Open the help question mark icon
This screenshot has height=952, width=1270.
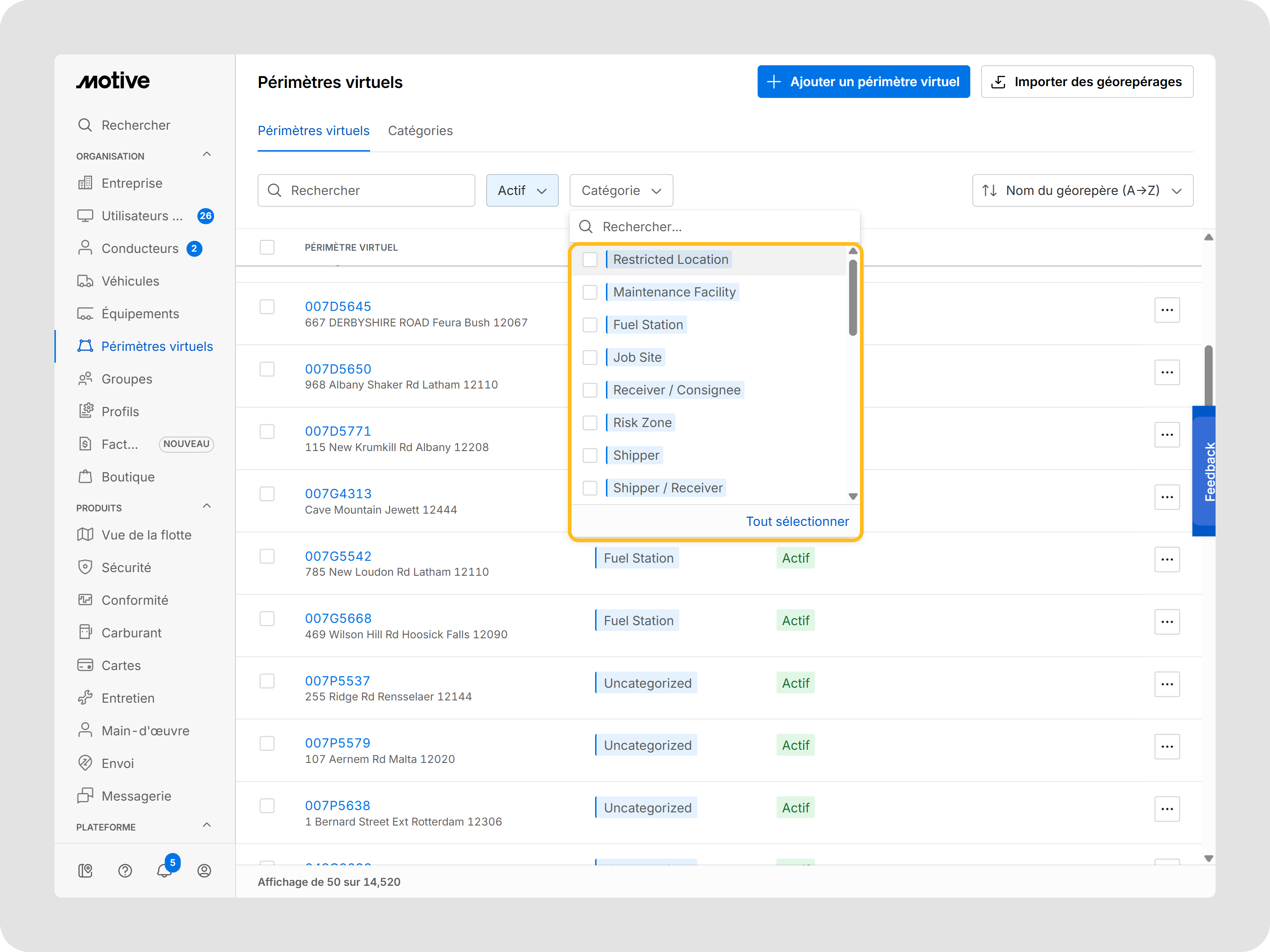pyautogui.click(x=125, y=870)
